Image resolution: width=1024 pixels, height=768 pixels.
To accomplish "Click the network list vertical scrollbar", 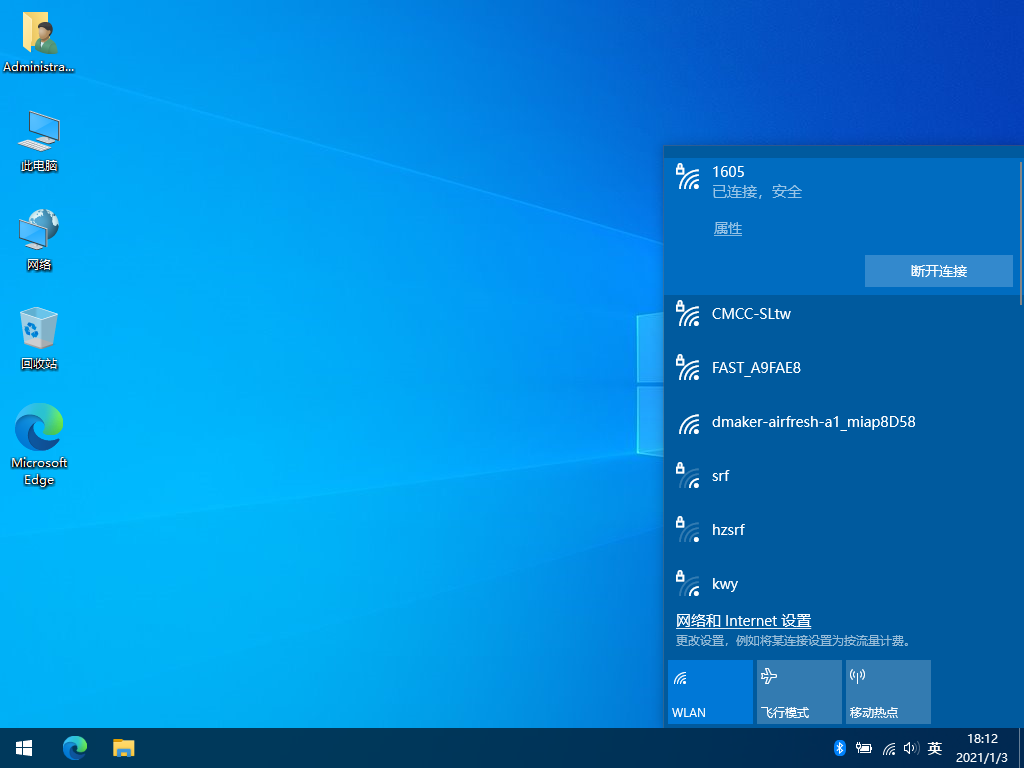I will [1020, 232].
